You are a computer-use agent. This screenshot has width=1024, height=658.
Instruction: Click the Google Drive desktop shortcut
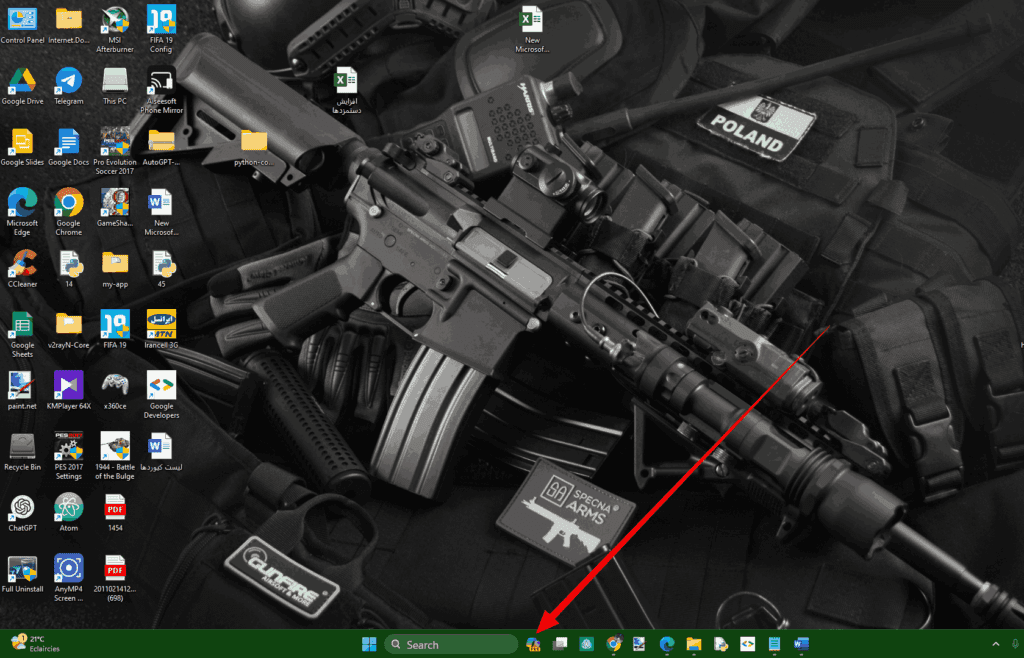(22, 82)
